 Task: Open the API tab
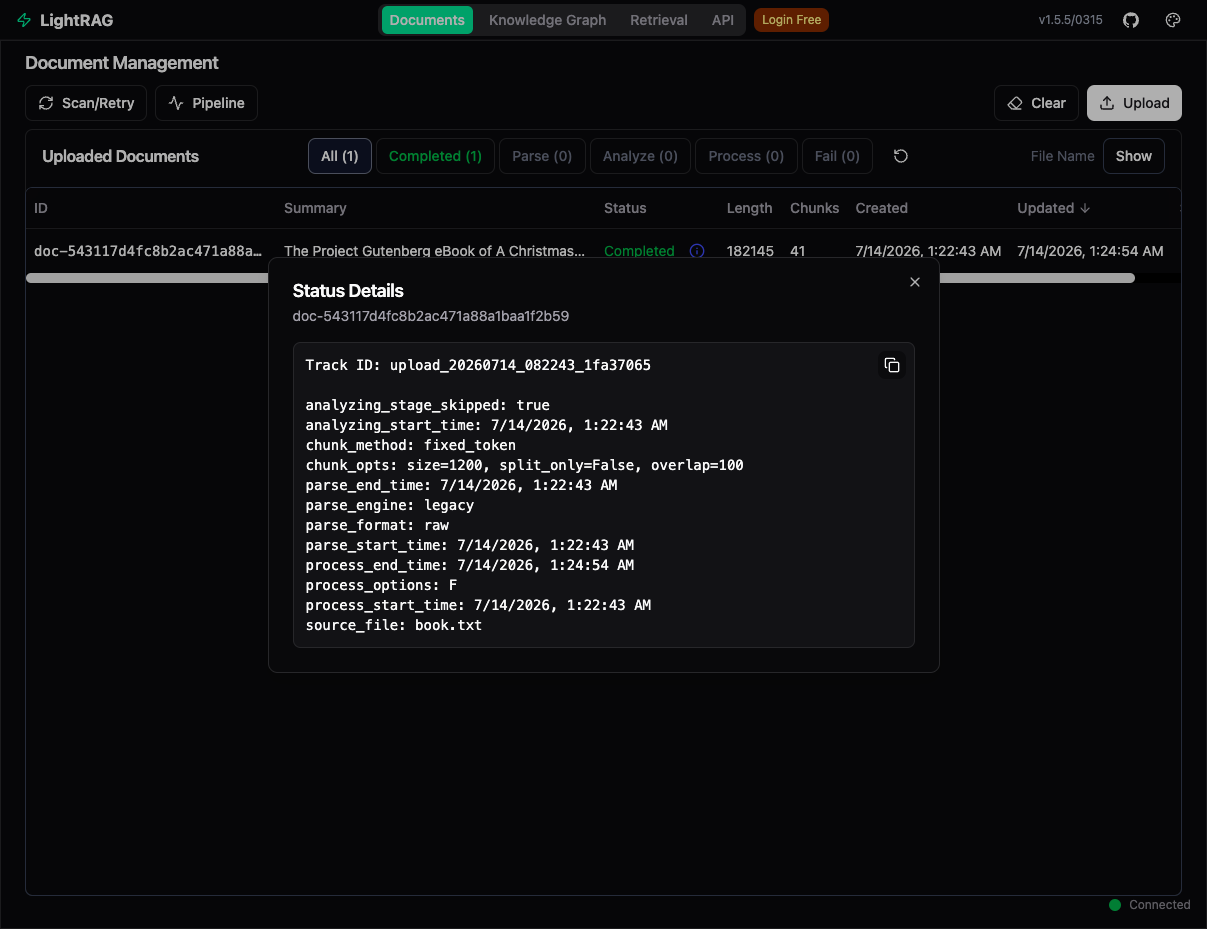click(x=723, y=20)
